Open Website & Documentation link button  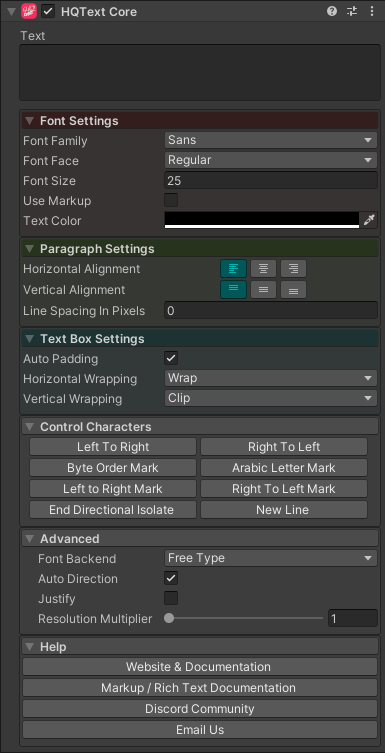pyautogui.click(x=200, y=667)
